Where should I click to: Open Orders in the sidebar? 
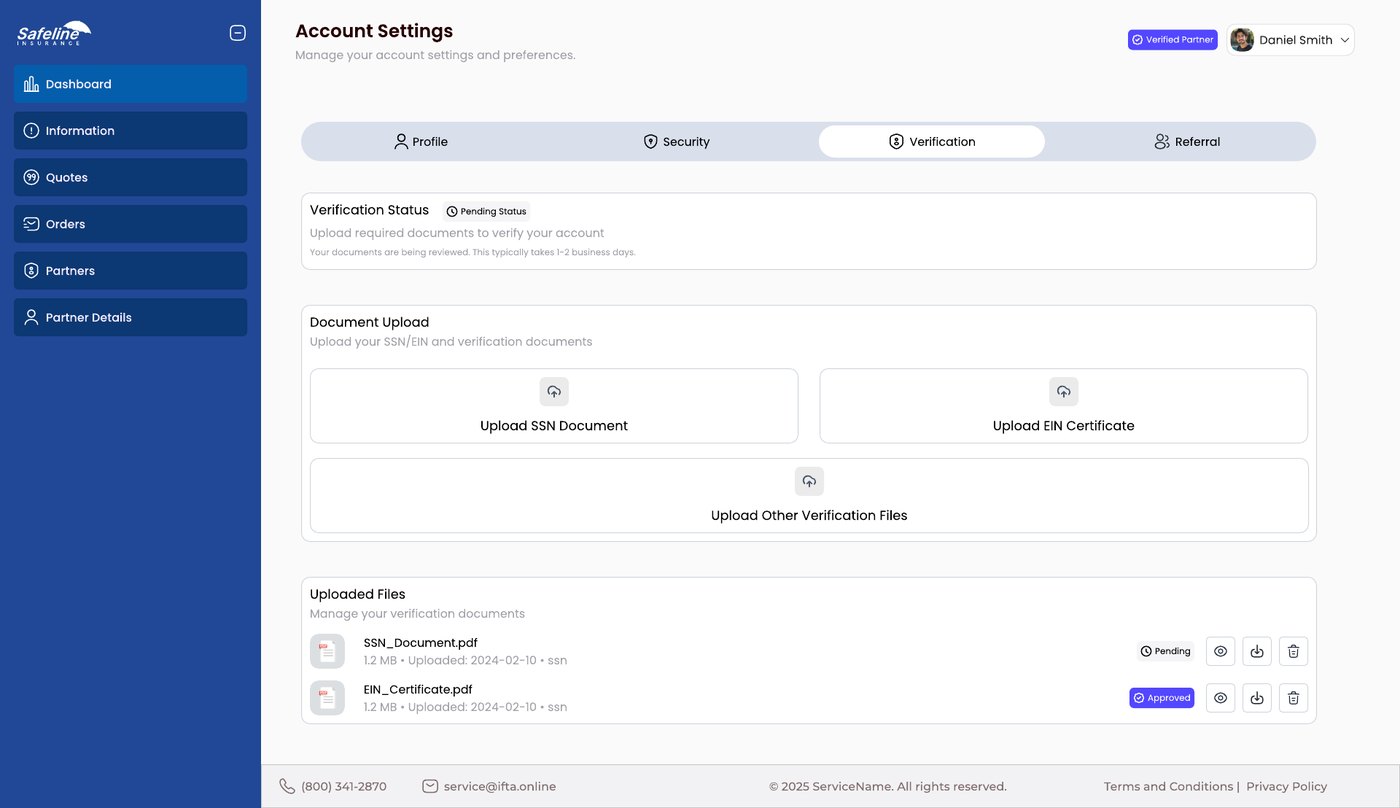tap(130, 224)
